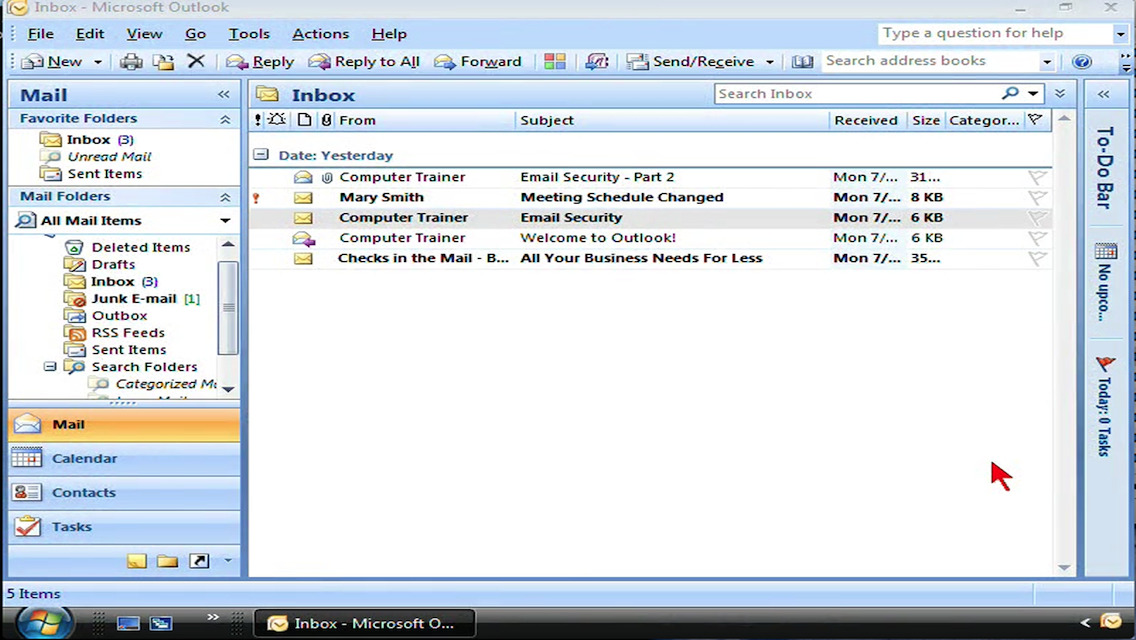Open Type a question for help dropdown
Viewport: 1136px width, 640px height.
coord(1121,33)
